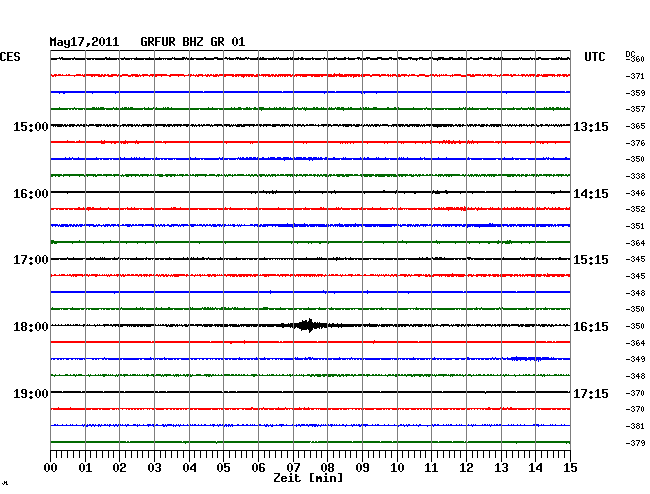This screenshot has height=494, width=650.
Task: Click the UTC column header
Action: pyautogui.click(x=594, y=57)
